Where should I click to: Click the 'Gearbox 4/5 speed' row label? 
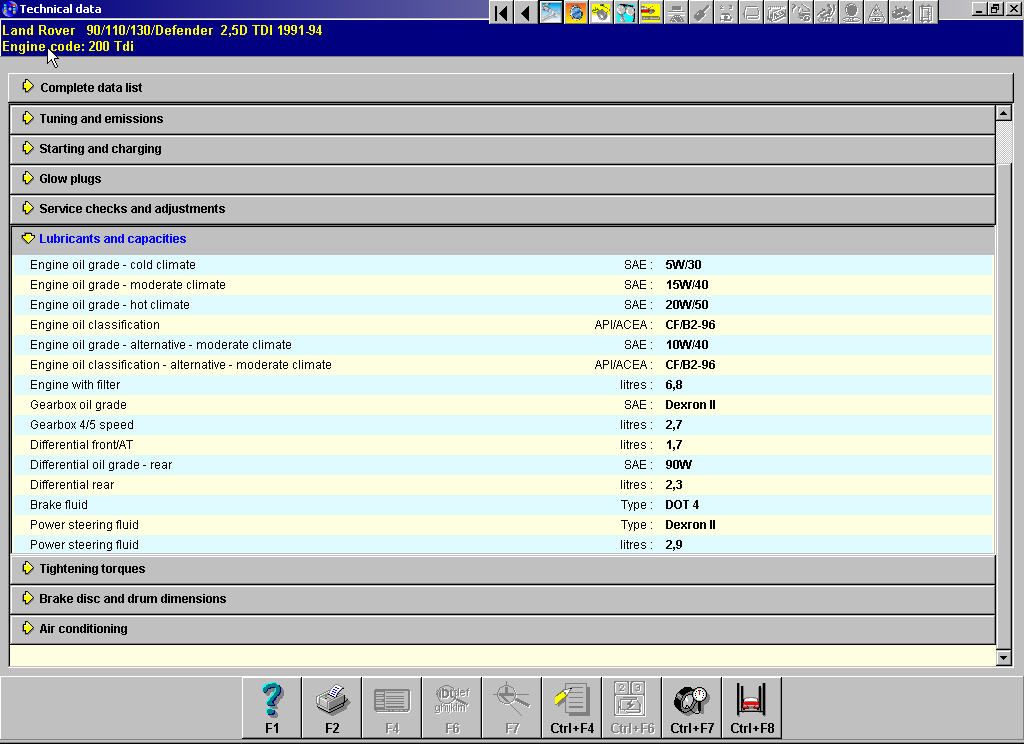(x=82, y=425)
